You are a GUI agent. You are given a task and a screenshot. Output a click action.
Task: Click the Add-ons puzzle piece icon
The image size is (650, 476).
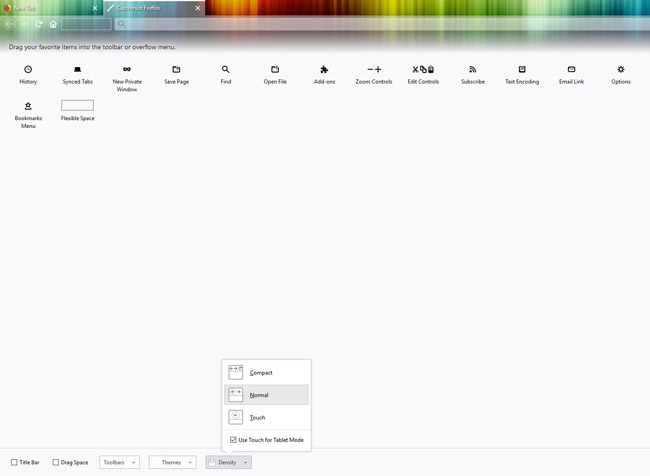pyautogui.click(x=324, y=70)
